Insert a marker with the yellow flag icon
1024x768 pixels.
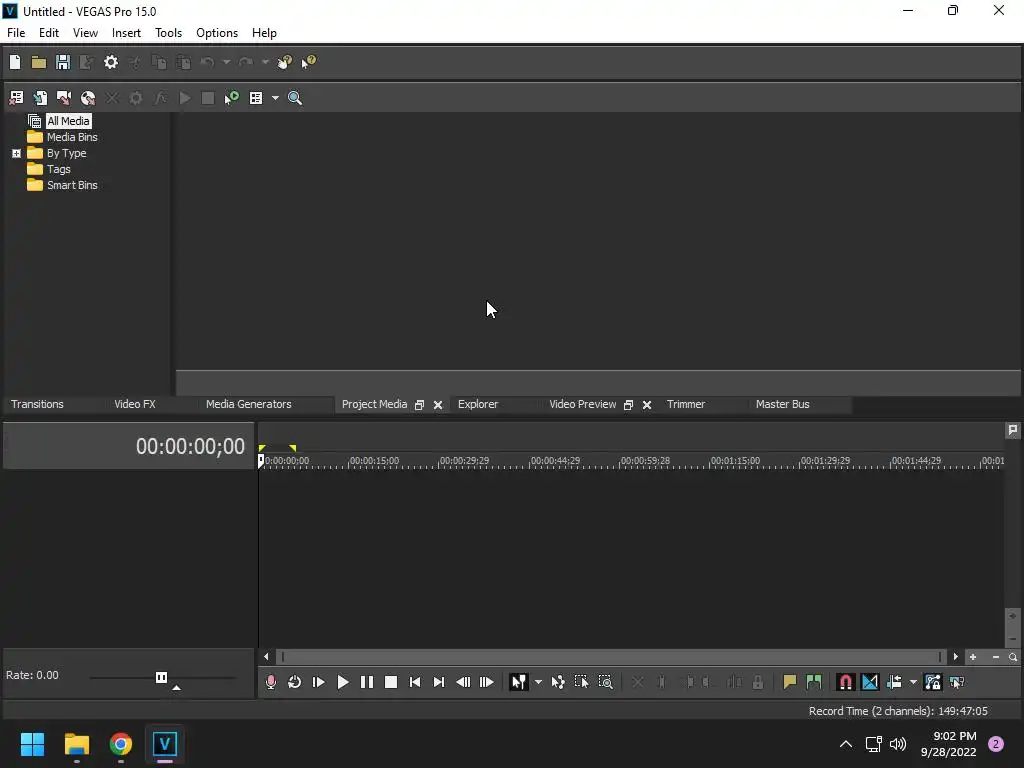(790, 682)
